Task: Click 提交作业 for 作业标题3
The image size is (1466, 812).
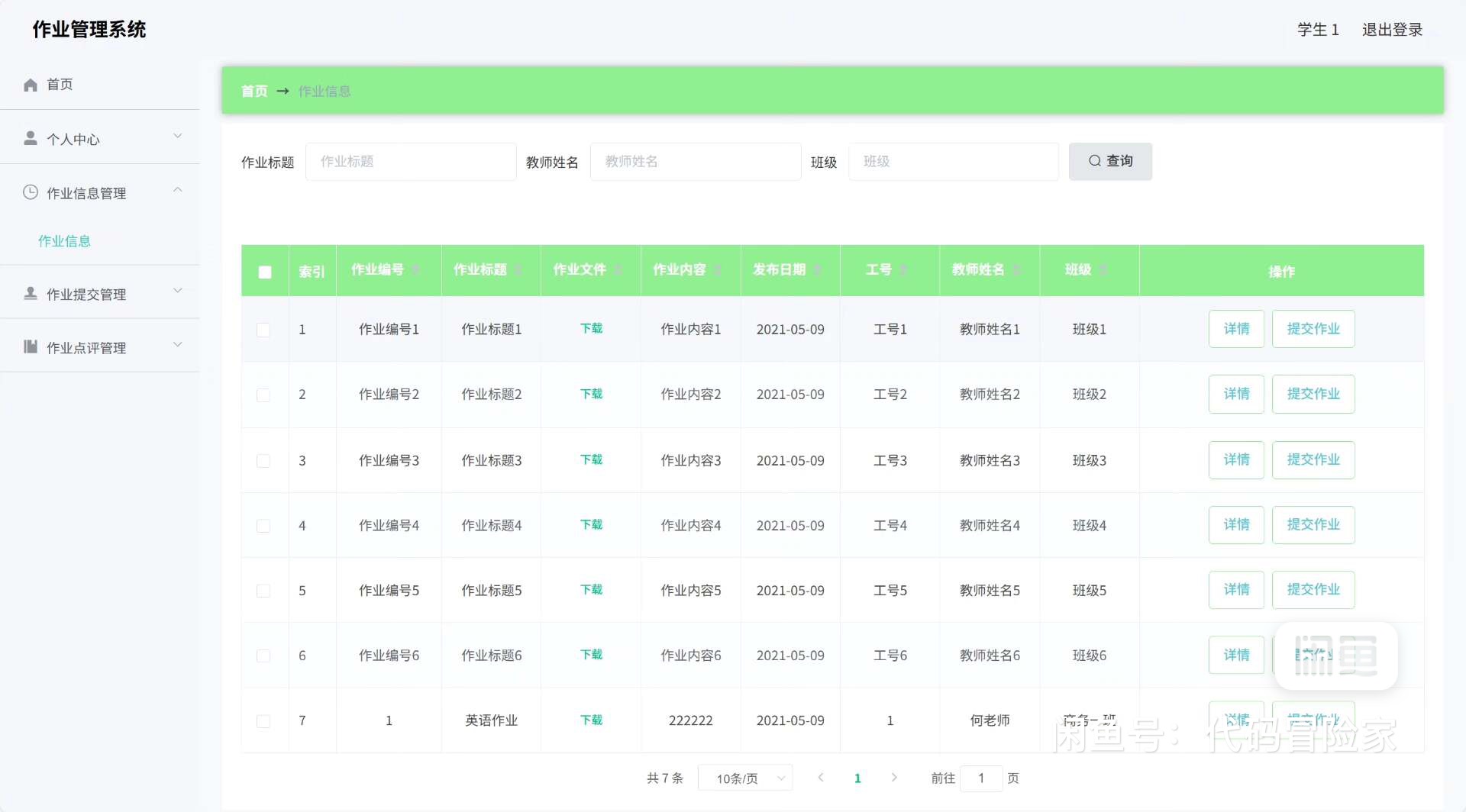Action: [1313, 459]
